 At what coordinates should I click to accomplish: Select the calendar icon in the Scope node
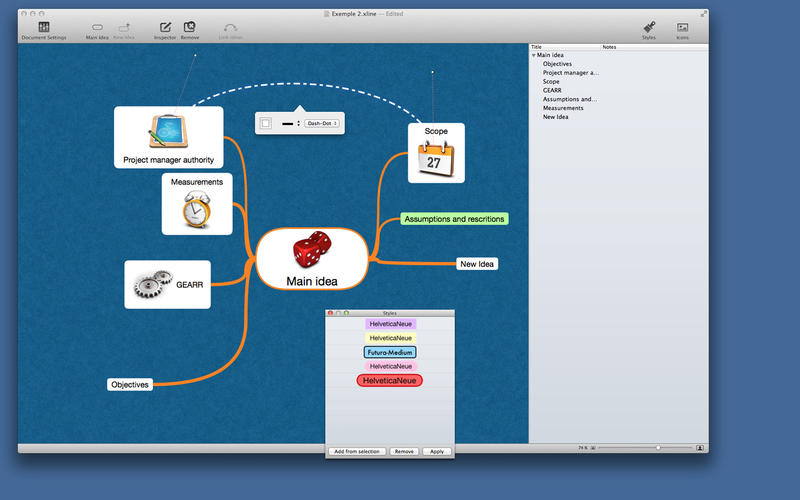[x=436, y=160]
